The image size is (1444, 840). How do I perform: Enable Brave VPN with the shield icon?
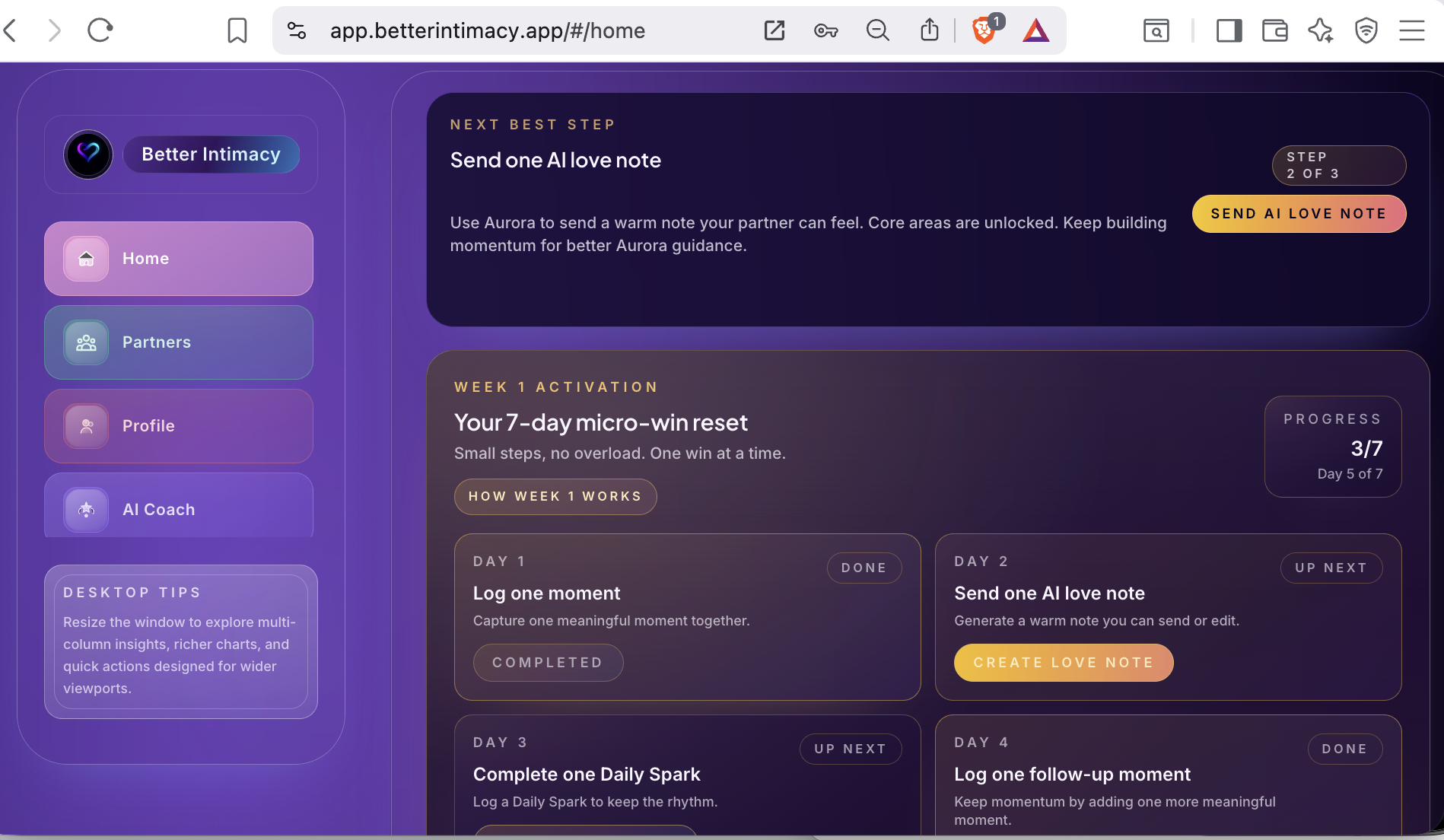(x=1366, y=30)
